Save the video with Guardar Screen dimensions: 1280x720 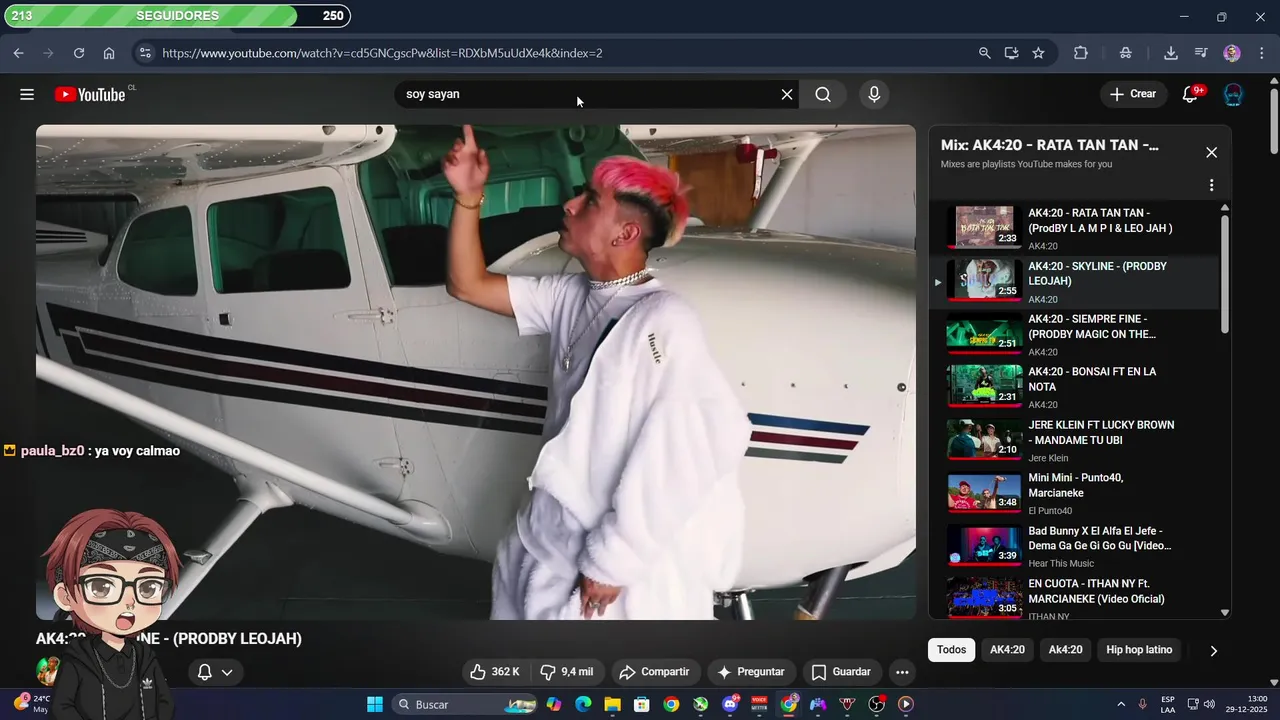(841, 672)
